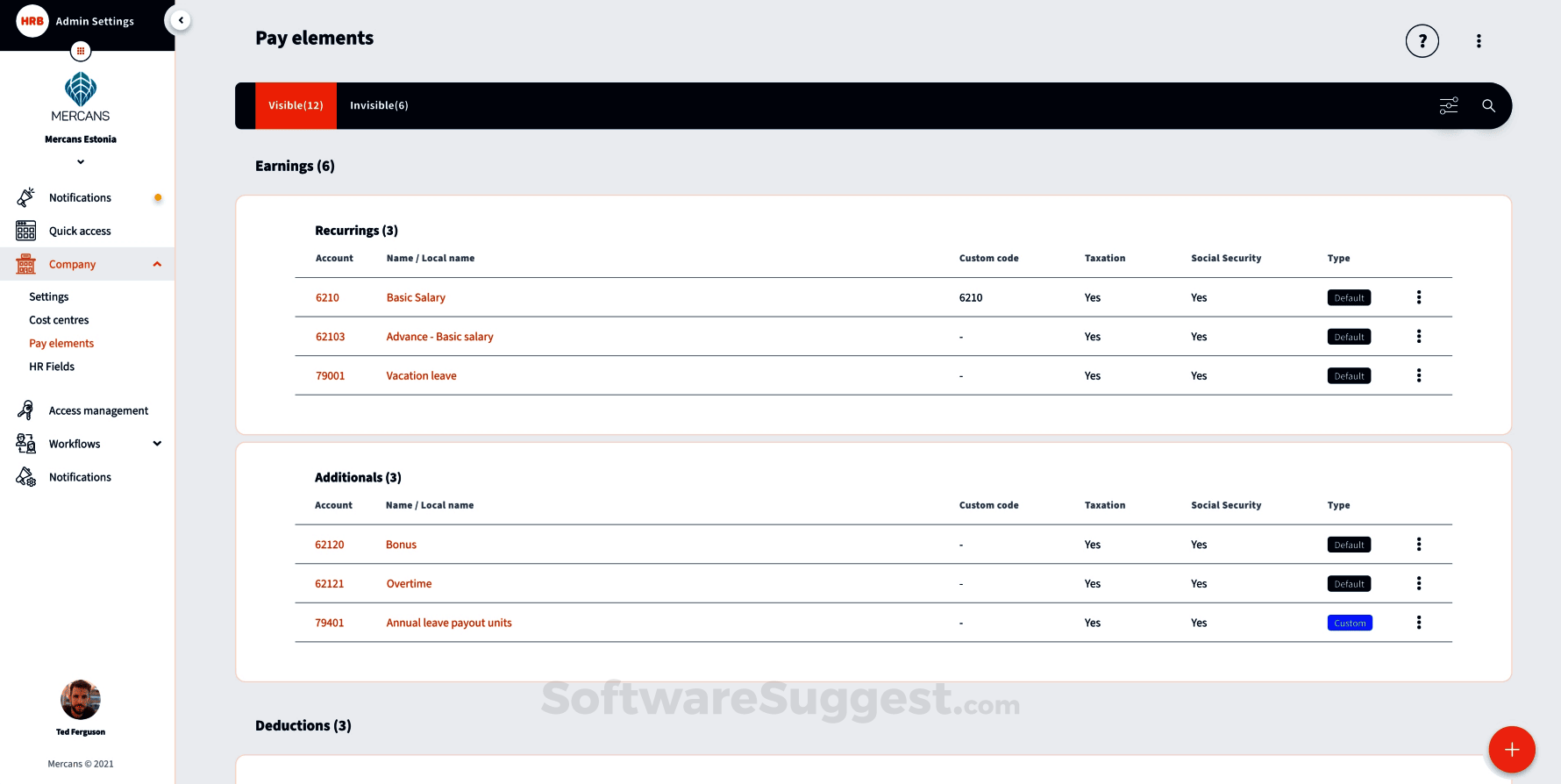Open Cost centres in the sidebar
Screen dimensions: 1561x784
[x=59, y=320]
